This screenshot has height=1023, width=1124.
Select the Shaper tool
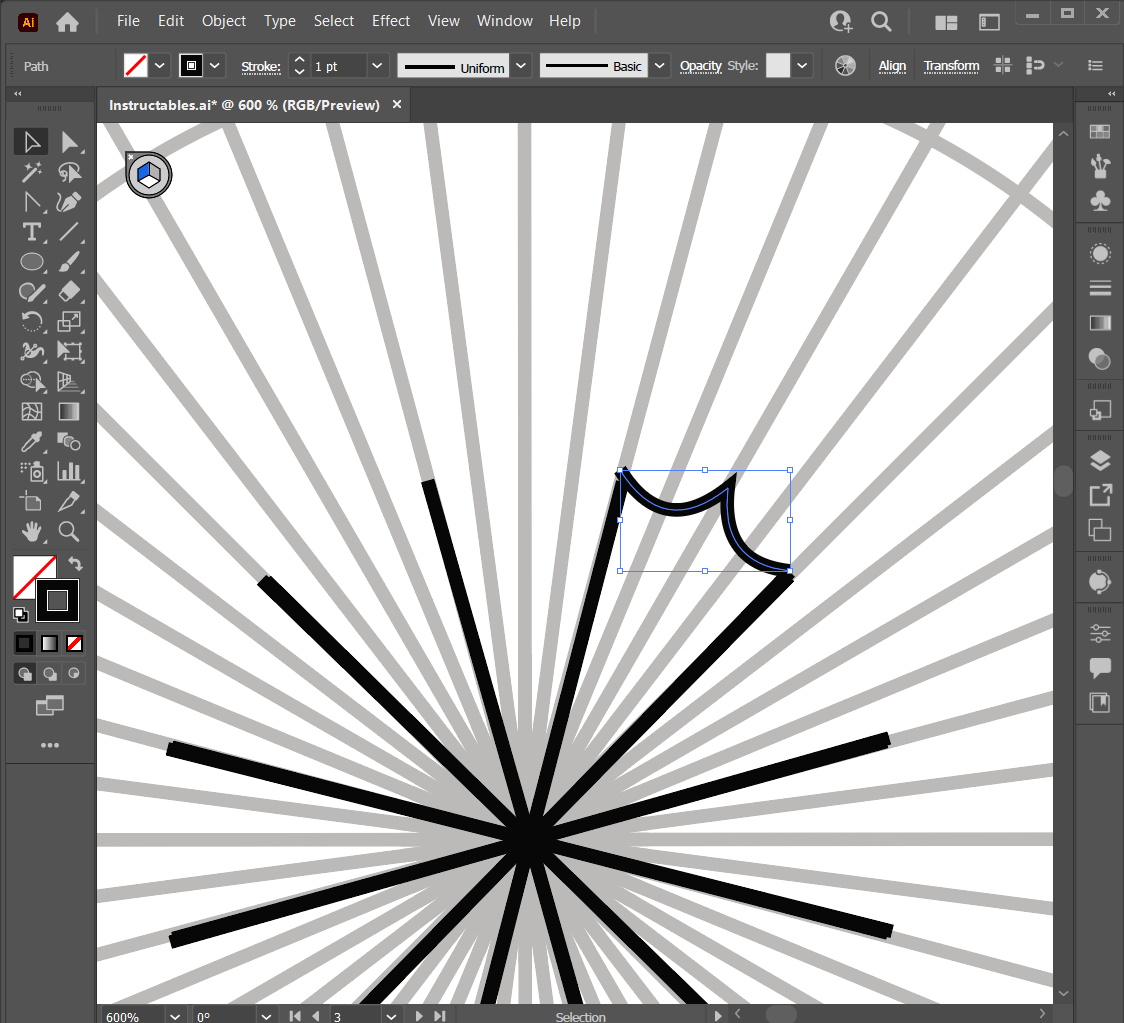coord(31,292)
